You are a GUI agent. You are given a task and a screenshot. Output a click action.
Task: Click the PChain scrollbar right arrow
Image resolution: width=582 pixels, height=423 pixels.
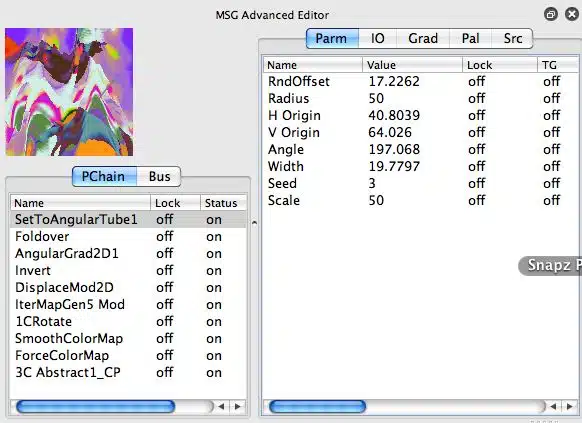238,407
